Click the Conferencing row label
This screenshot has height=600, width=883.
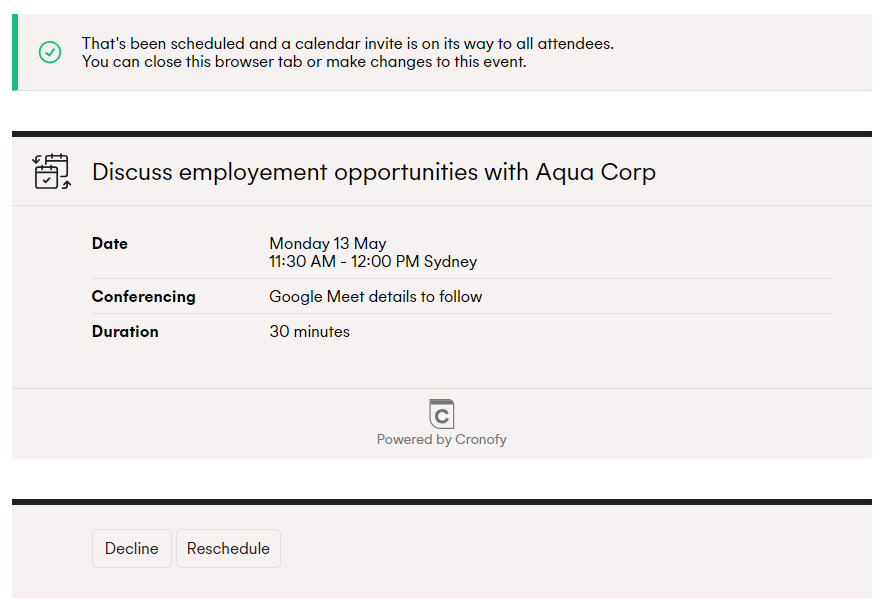point(144,296)
